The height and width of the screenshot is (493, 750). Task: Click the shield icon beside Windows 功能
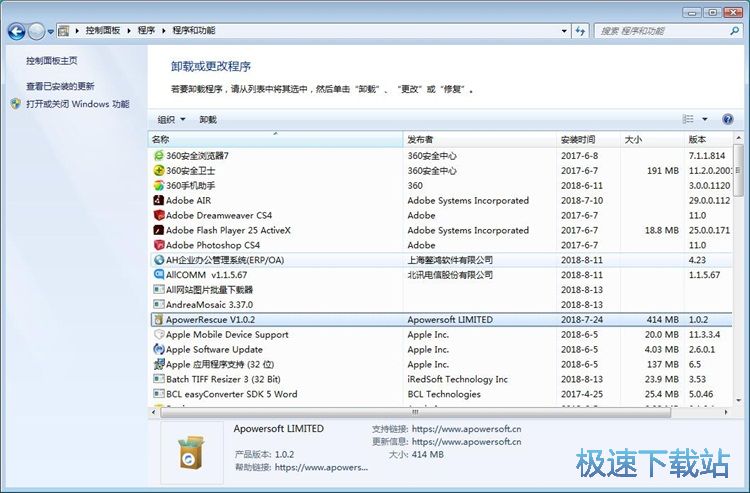(x=16, y=104)
